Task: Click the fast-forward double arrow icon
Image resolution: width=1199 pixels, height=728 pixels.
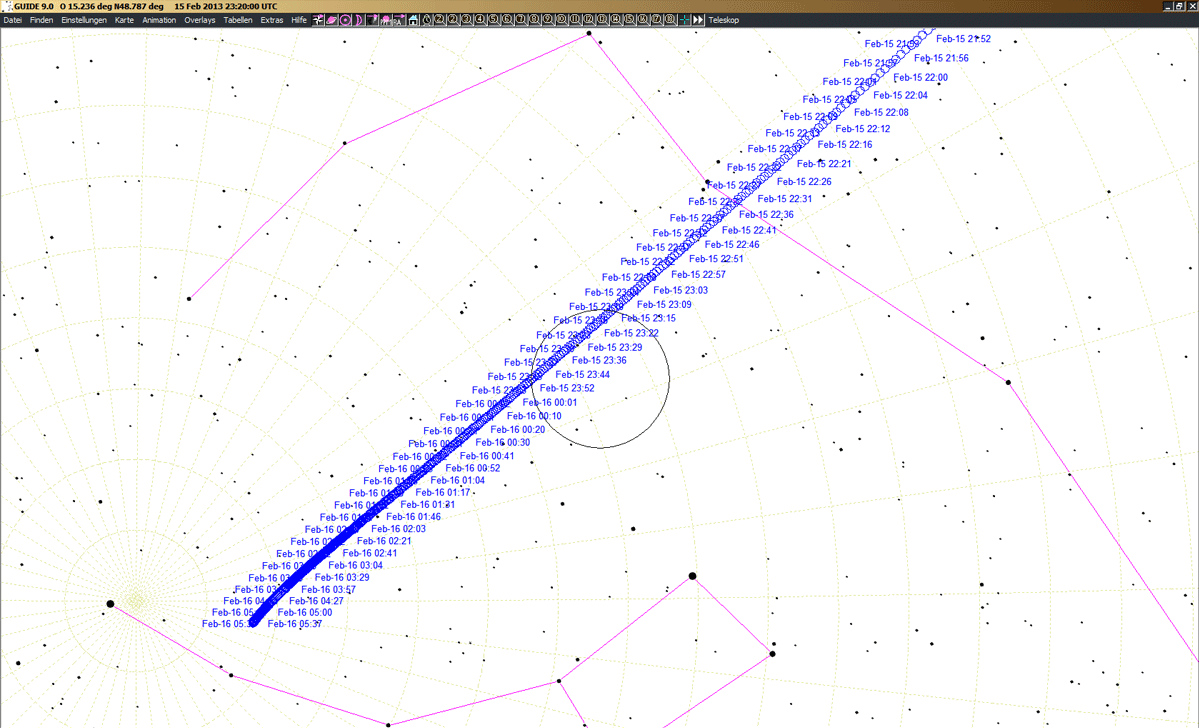Action: 698,20
